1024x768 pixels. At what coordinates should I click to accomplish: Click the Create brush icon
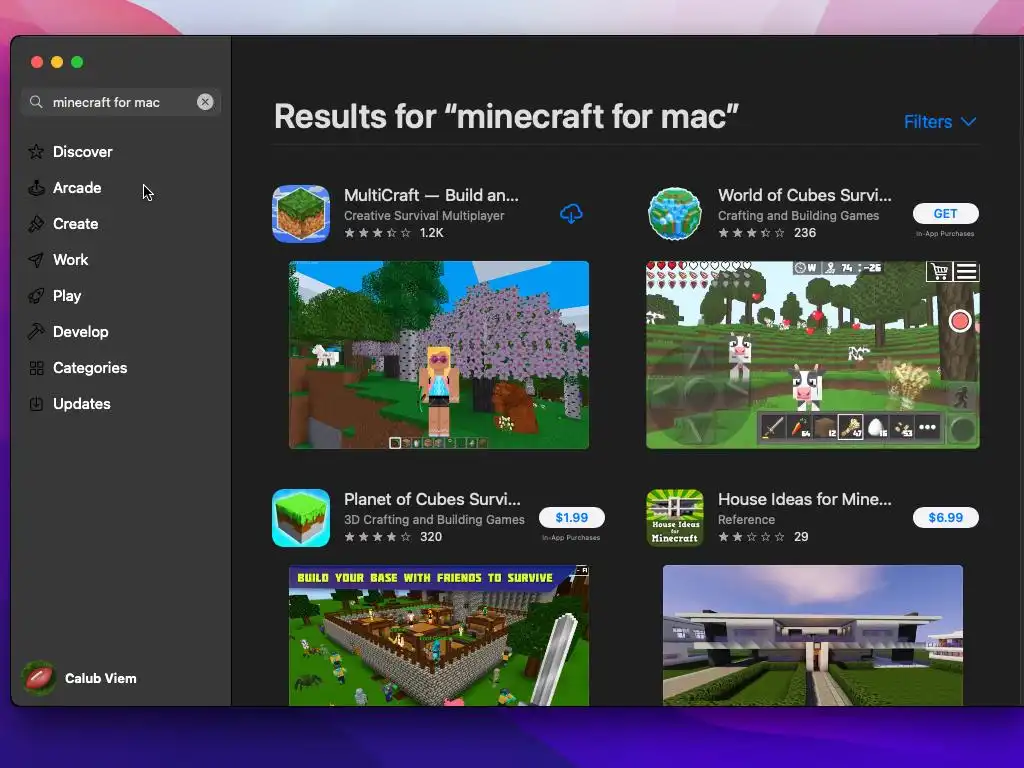[x=36, y=224]
